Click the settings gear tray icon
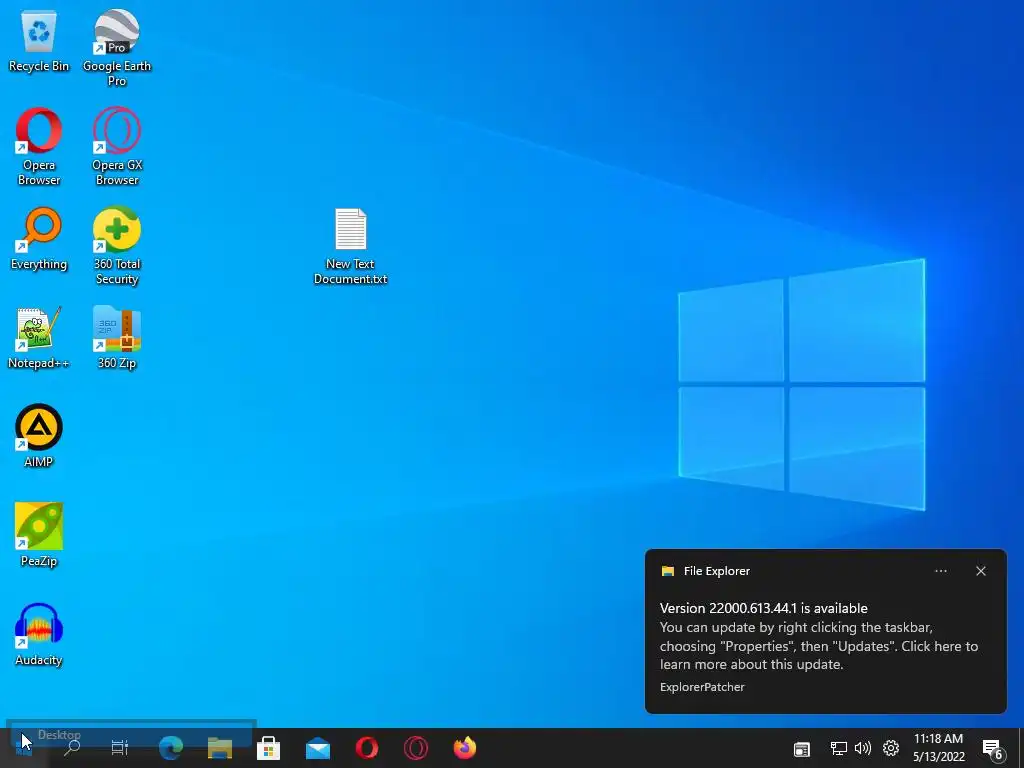The image size is (1024, 768). 891,748
